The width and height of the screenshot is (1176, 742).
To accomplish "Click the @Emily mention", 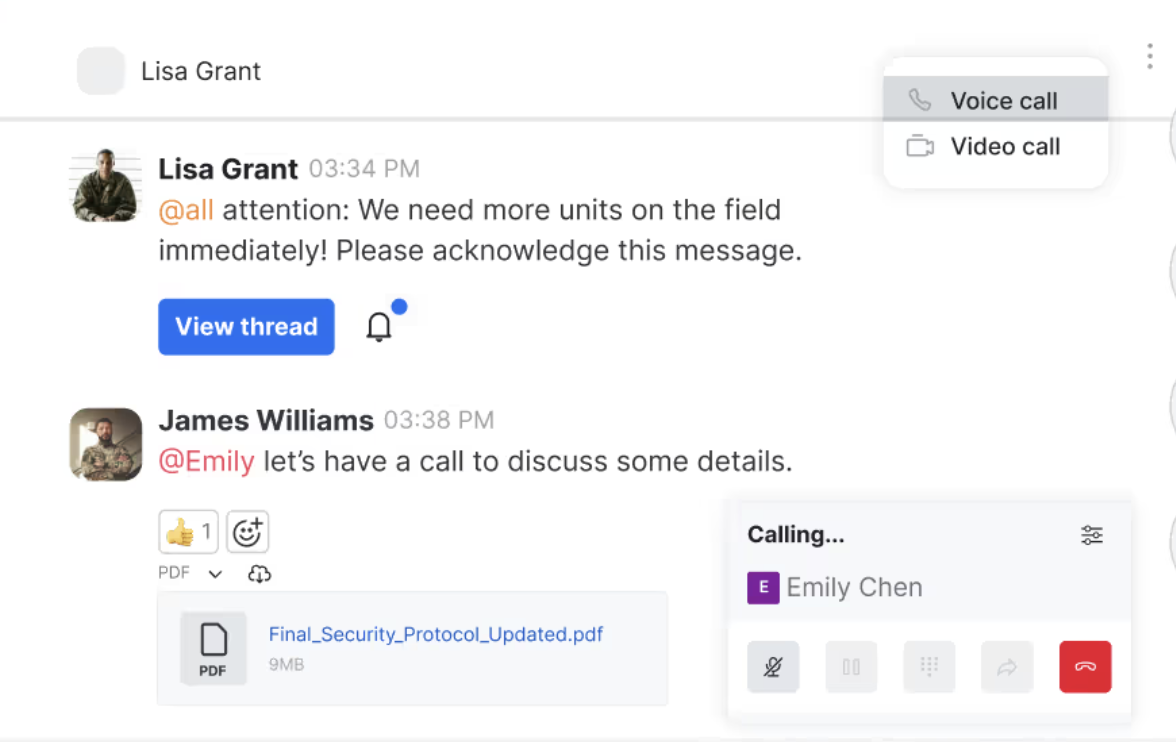I will pyautogui.click(x=207, y=462).
